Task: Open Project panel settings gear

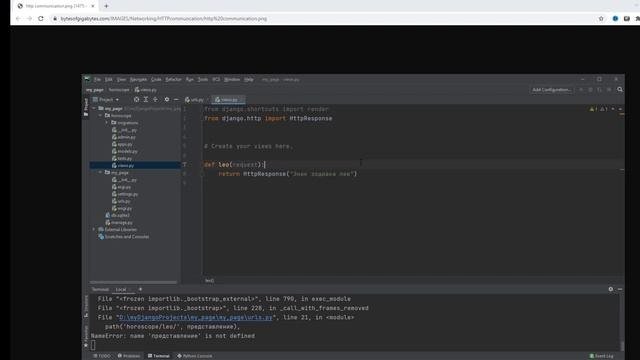Action: point(167,100)
